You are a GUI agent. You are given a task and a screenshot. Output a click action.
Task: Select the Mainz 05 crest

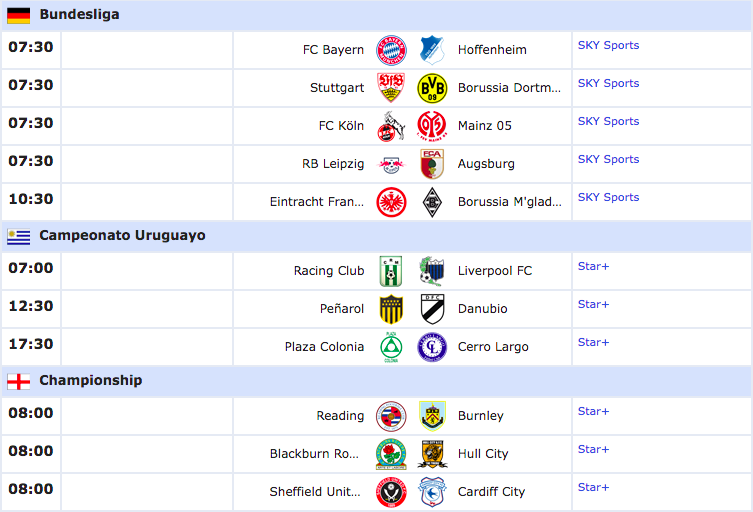click(432, 126)
